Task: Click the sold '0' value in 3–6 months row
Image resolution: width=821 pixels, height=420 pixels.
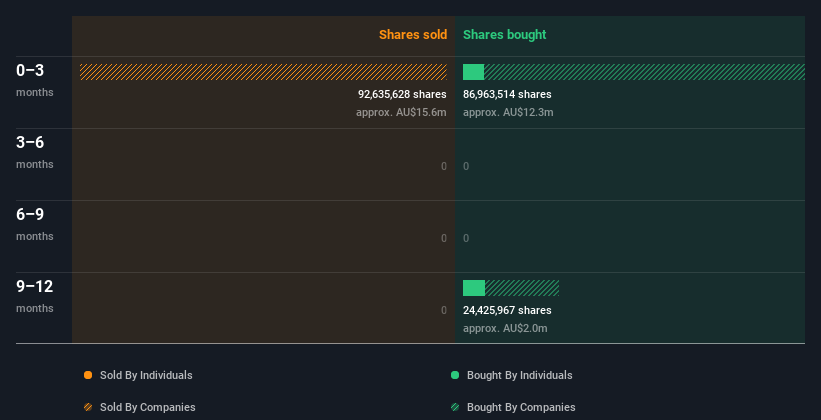Action: click(444, 167)
